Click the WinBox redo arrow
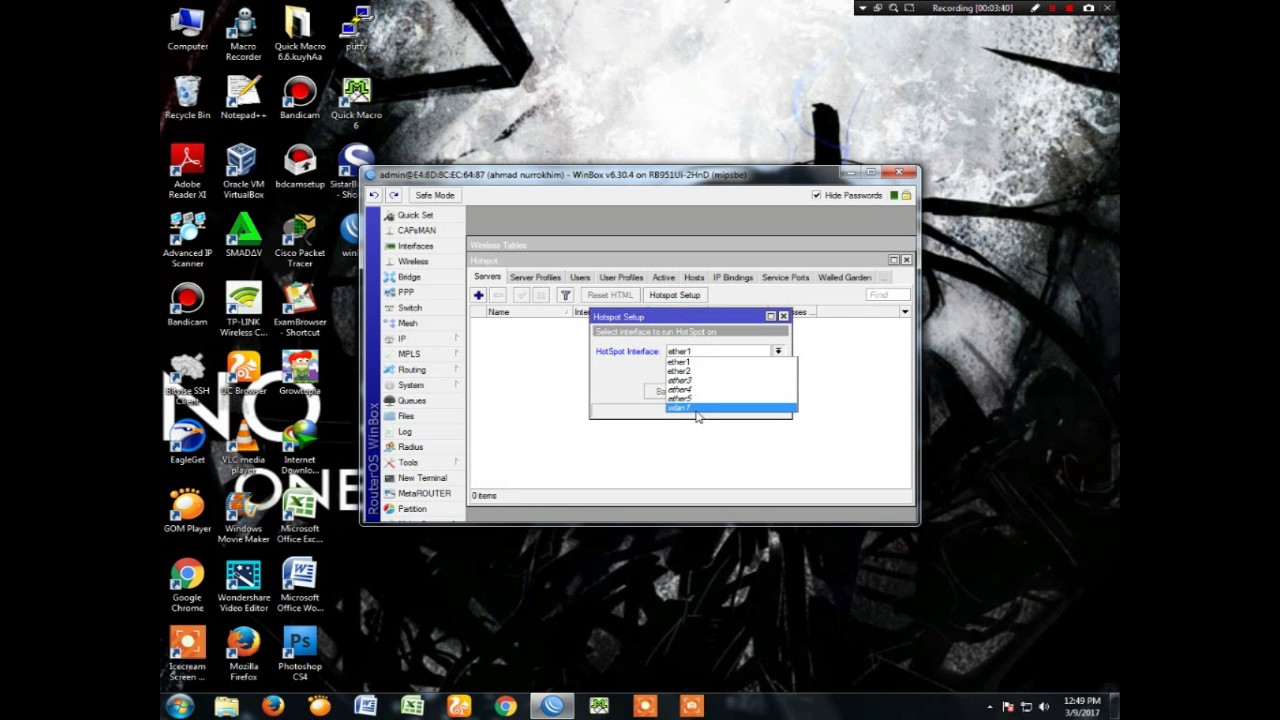This screenshot has height=720, width=1280. click(393, 195)
